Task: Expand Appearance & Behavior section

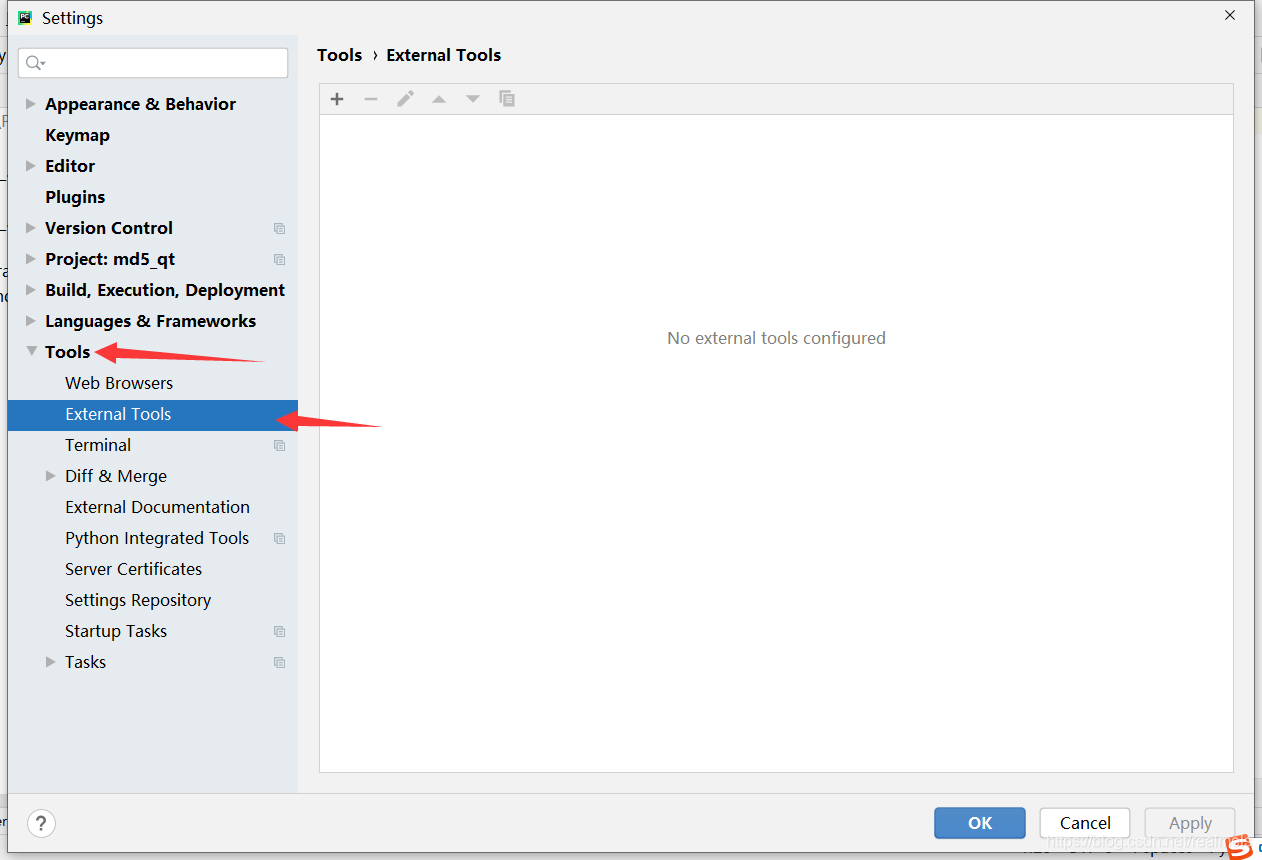Action: click(31, 104)
